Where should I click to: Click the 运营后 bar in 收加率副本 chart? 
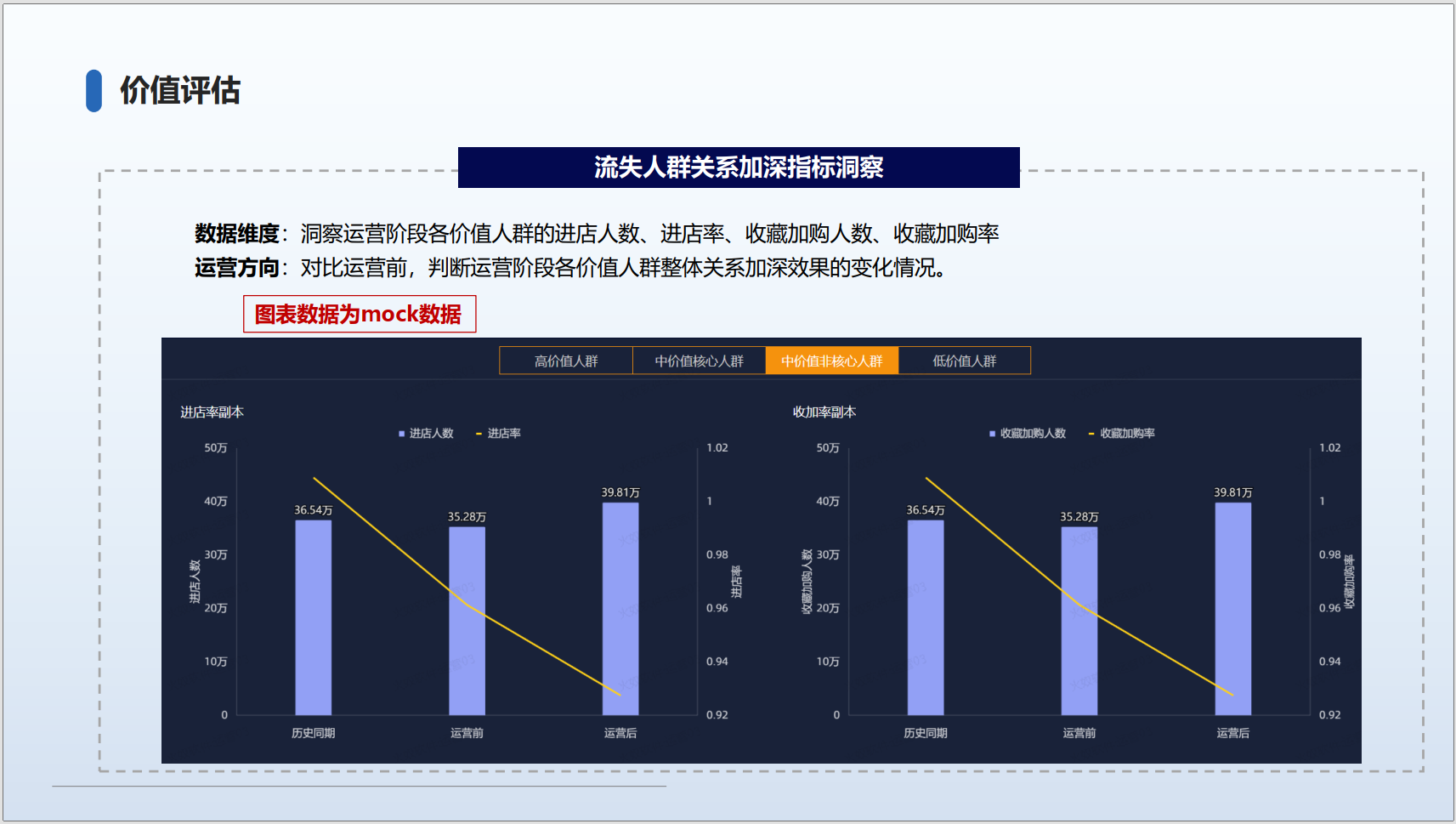coord(1233,609)
